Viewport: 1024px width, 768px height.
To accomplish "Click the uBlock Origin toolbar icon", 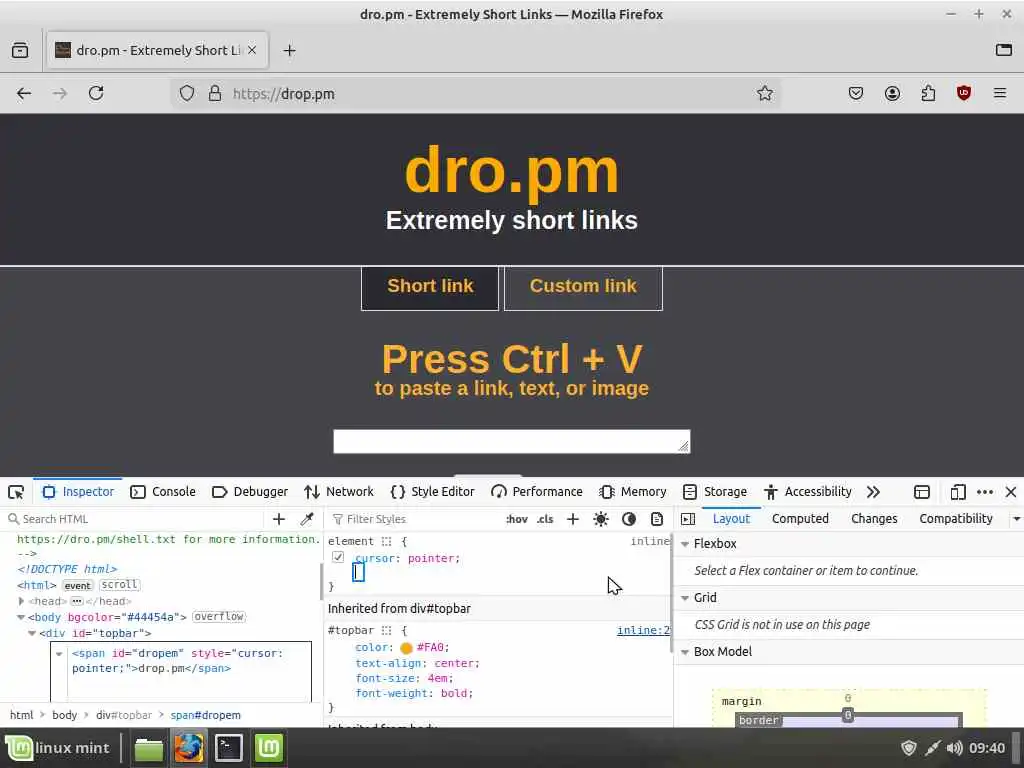I will click(964, 93).
